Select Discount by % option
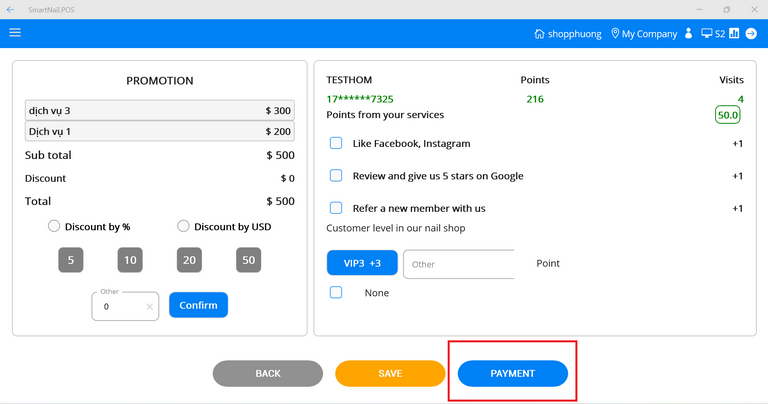Screen dimensions: 768x404 (54, 226)
